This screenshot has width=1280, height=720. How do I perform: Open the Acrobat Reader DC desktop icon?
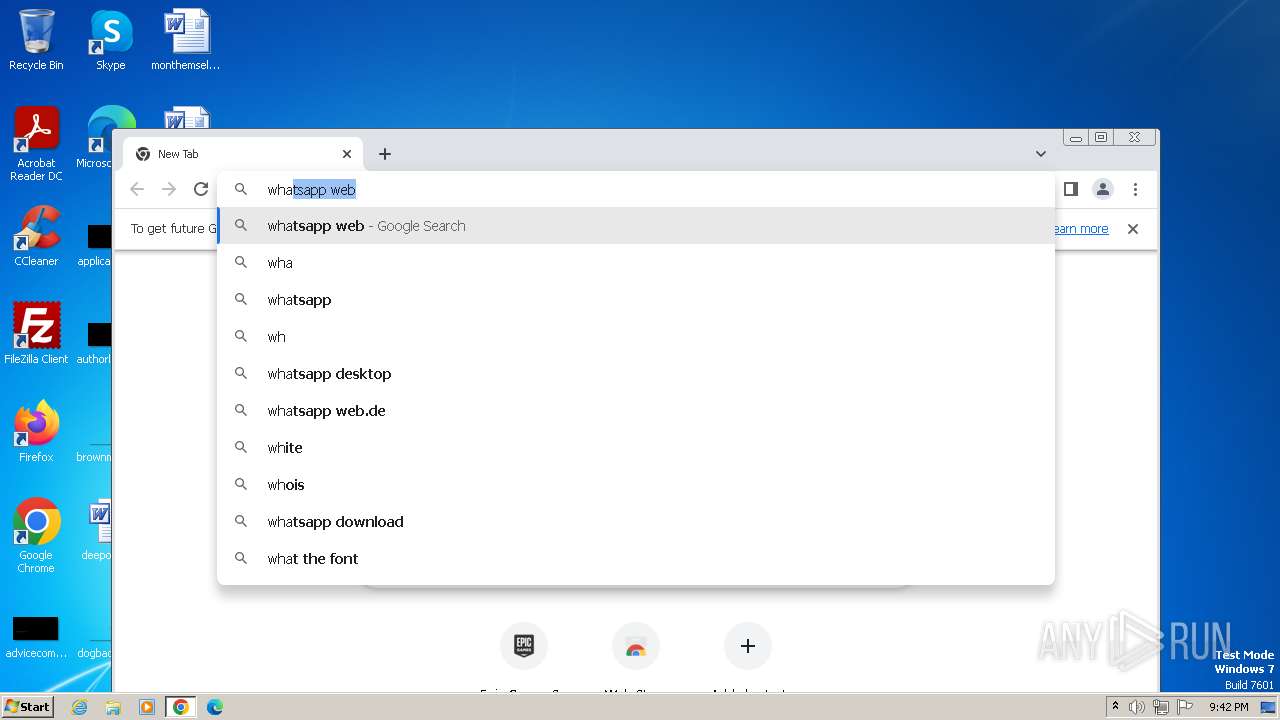(36, 144)
